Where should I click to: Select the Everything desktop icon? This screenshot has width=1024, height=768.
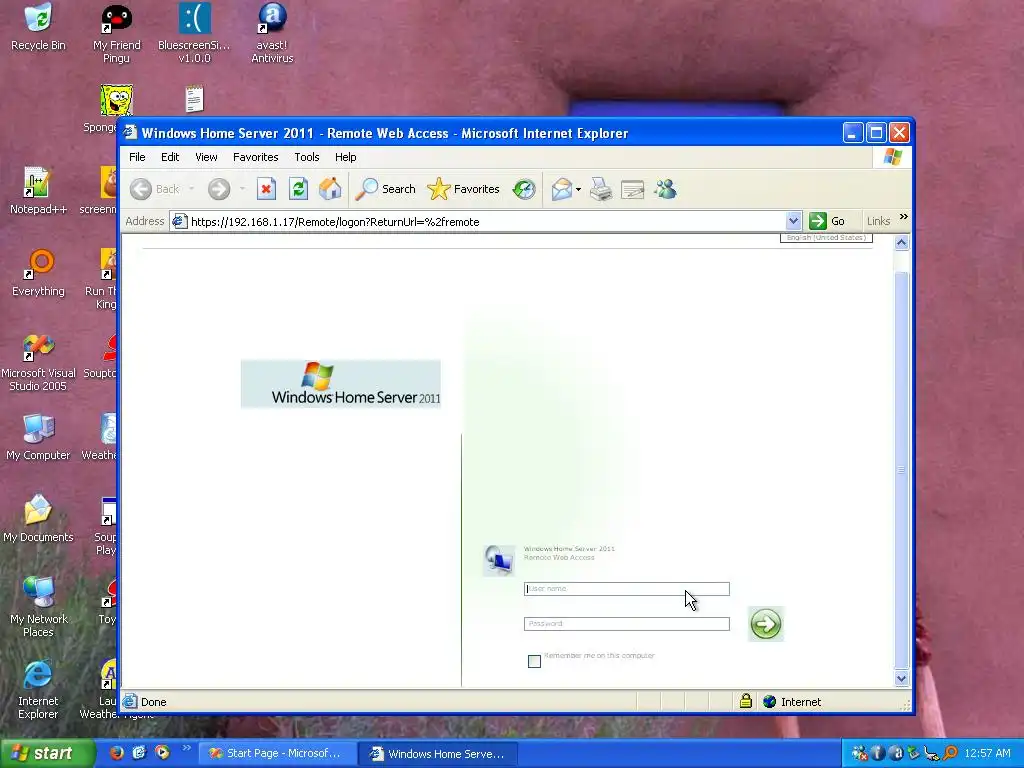click(x=38, y=273)
